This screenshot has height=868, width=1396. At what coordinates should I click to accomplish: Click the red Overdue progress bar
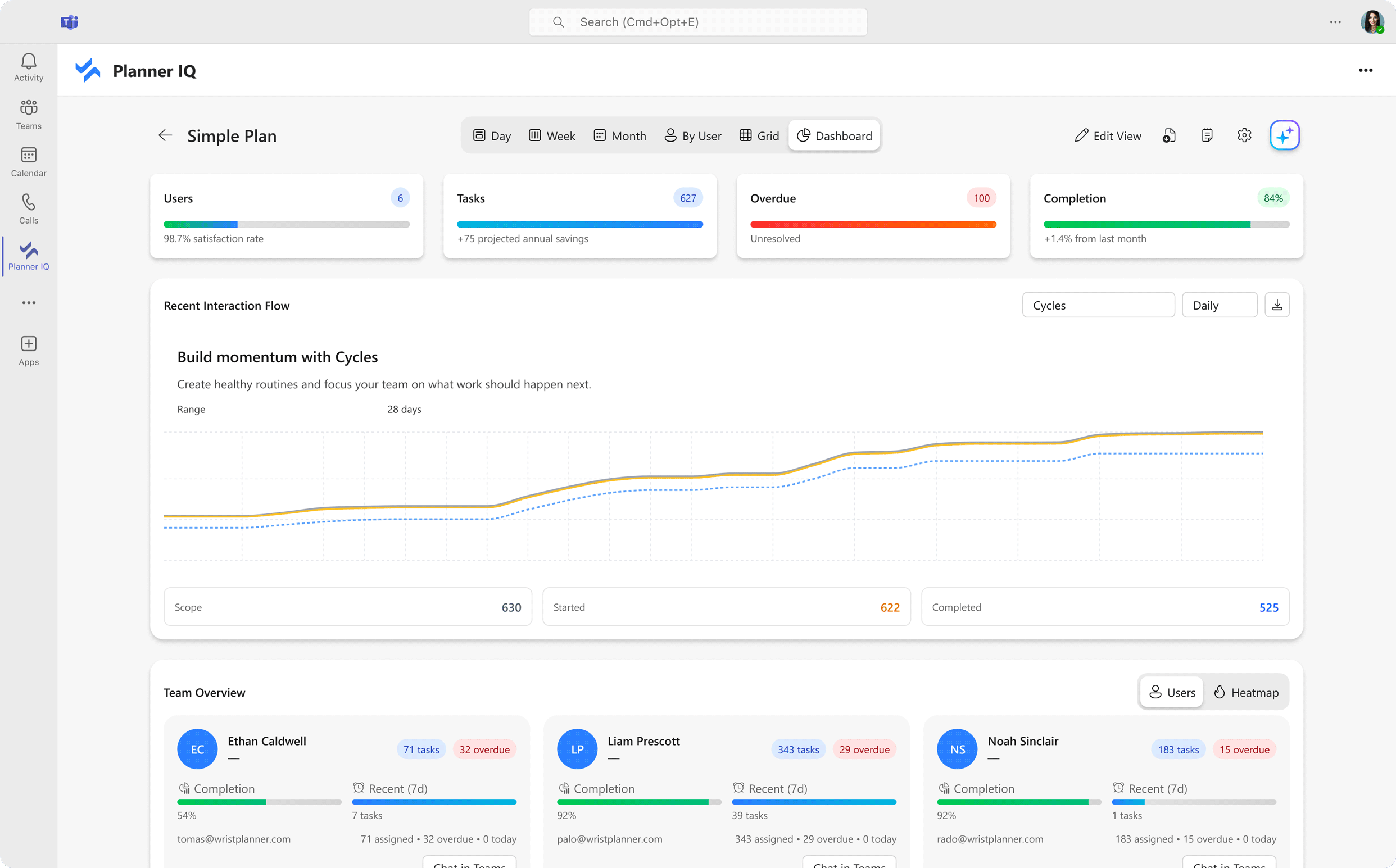pyautogui.click(x=873, y=225)
